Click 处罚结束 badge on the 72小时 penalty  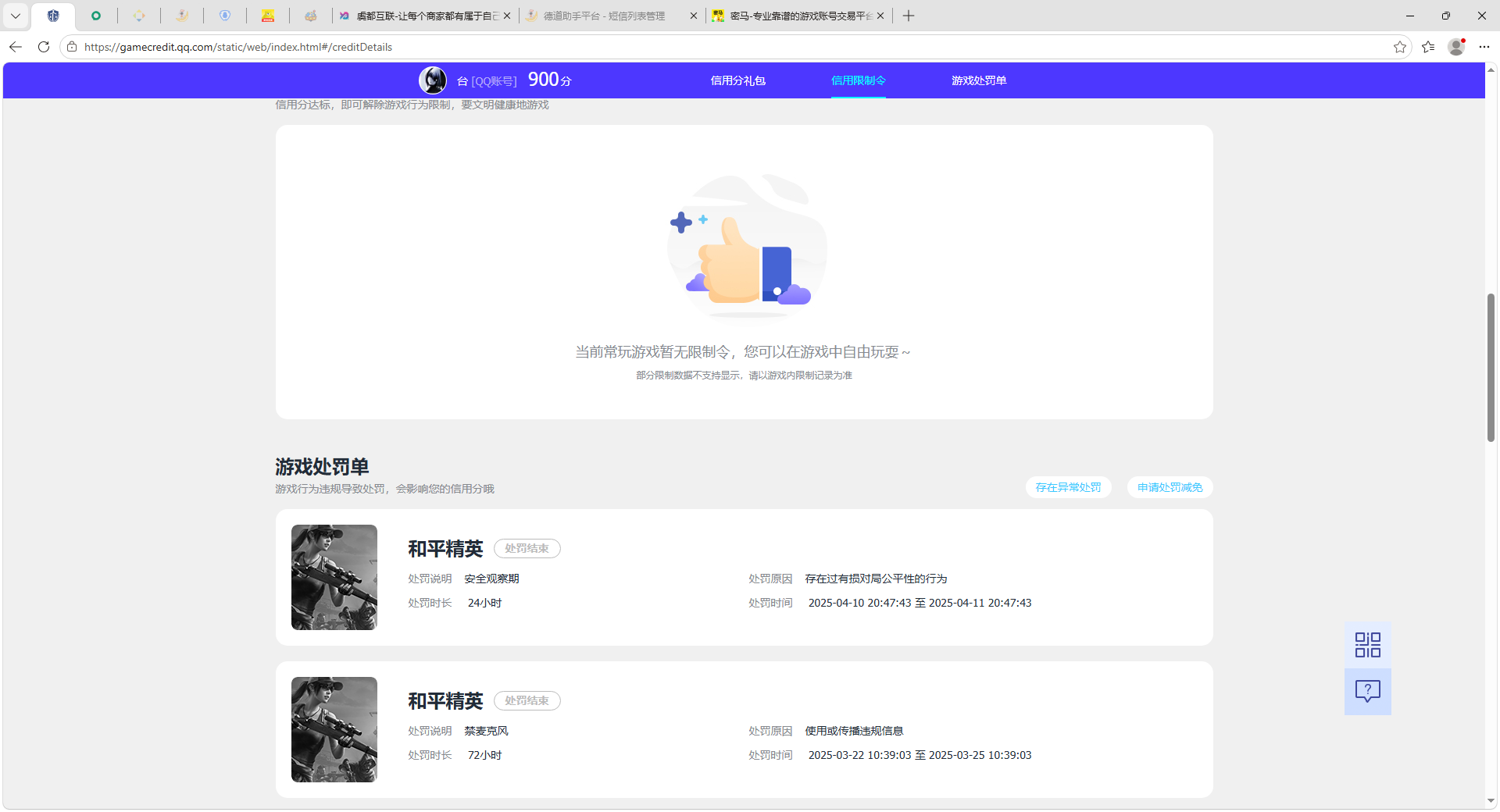pyautogui.click(x=527, y=700)
